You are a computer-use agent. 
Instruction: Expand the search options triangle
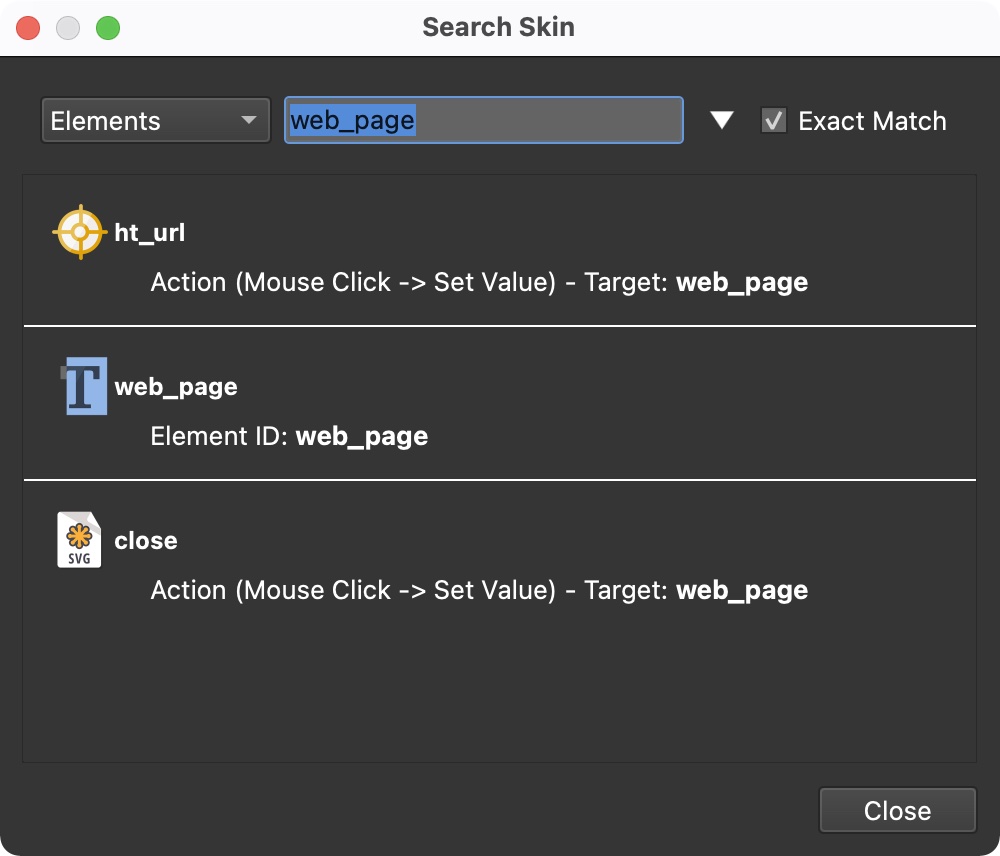click(x=722, y=121)
